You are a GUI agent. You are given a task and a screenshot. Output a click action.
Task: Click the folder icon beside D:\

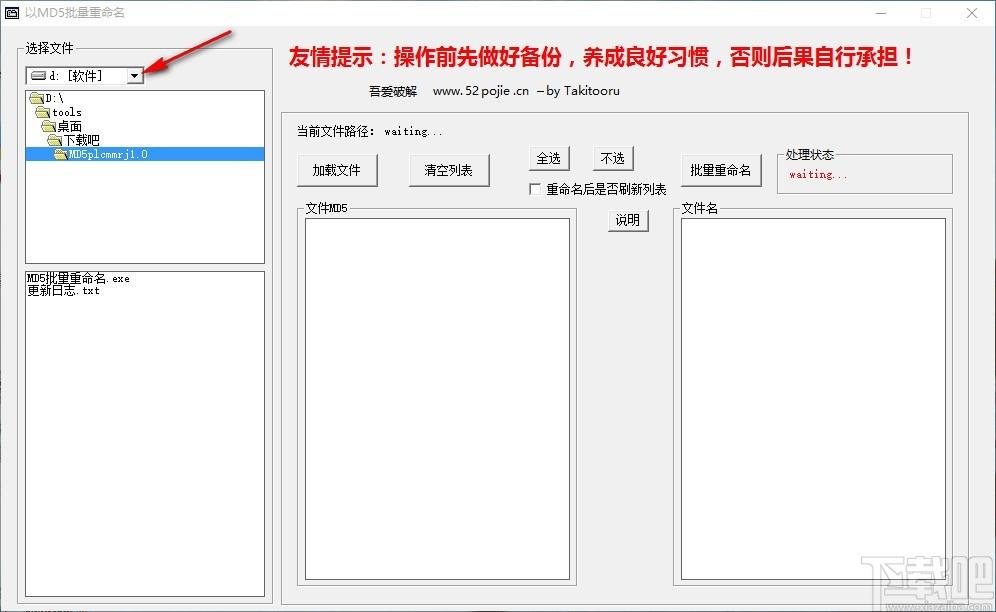coord(37,98)
